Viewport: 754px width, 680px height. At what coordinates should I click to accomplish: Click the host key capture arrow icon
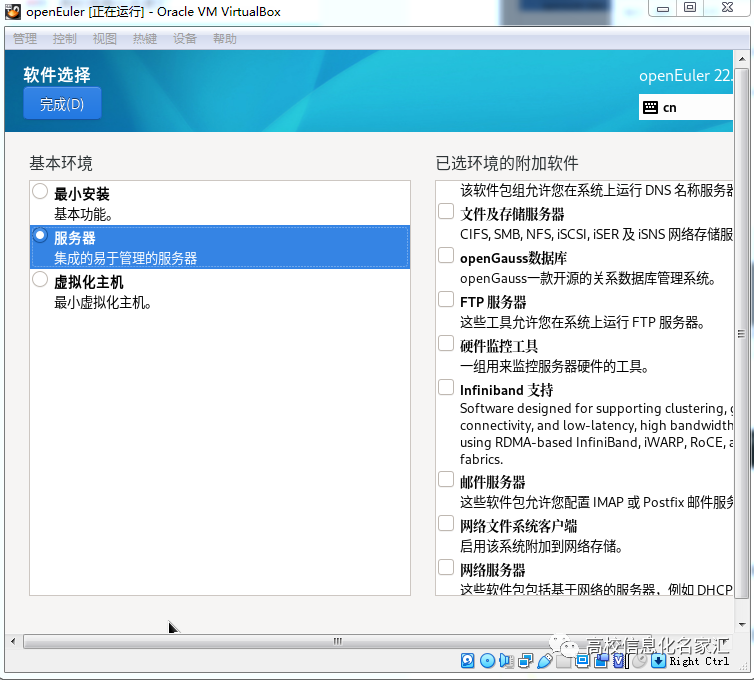(x=658, y=661)
